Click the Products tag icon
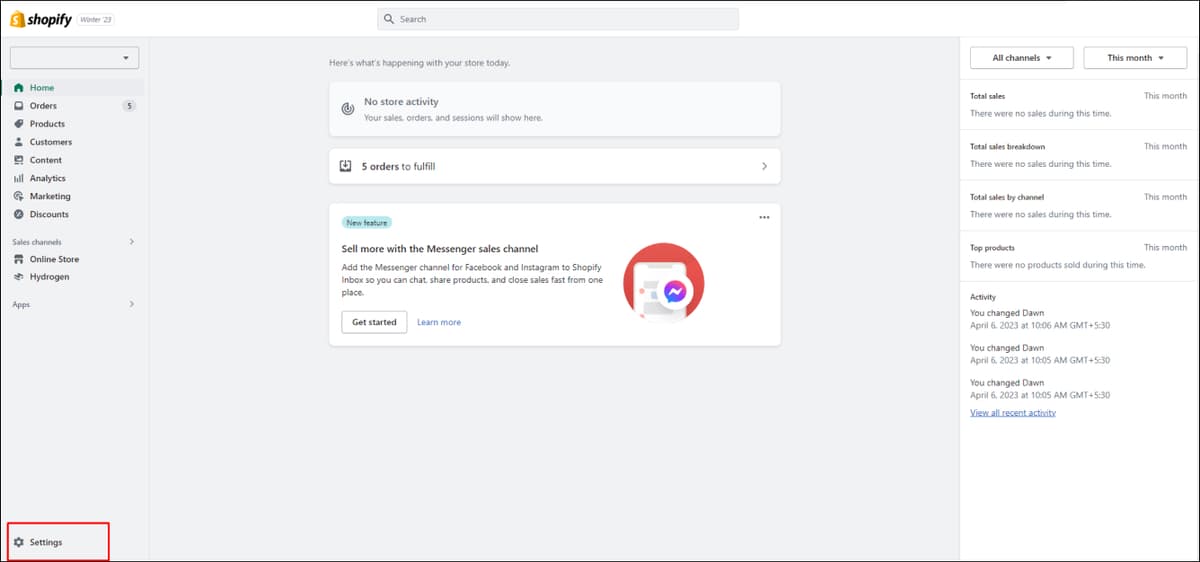This screenshot has height=562, width=1200. 18,124
